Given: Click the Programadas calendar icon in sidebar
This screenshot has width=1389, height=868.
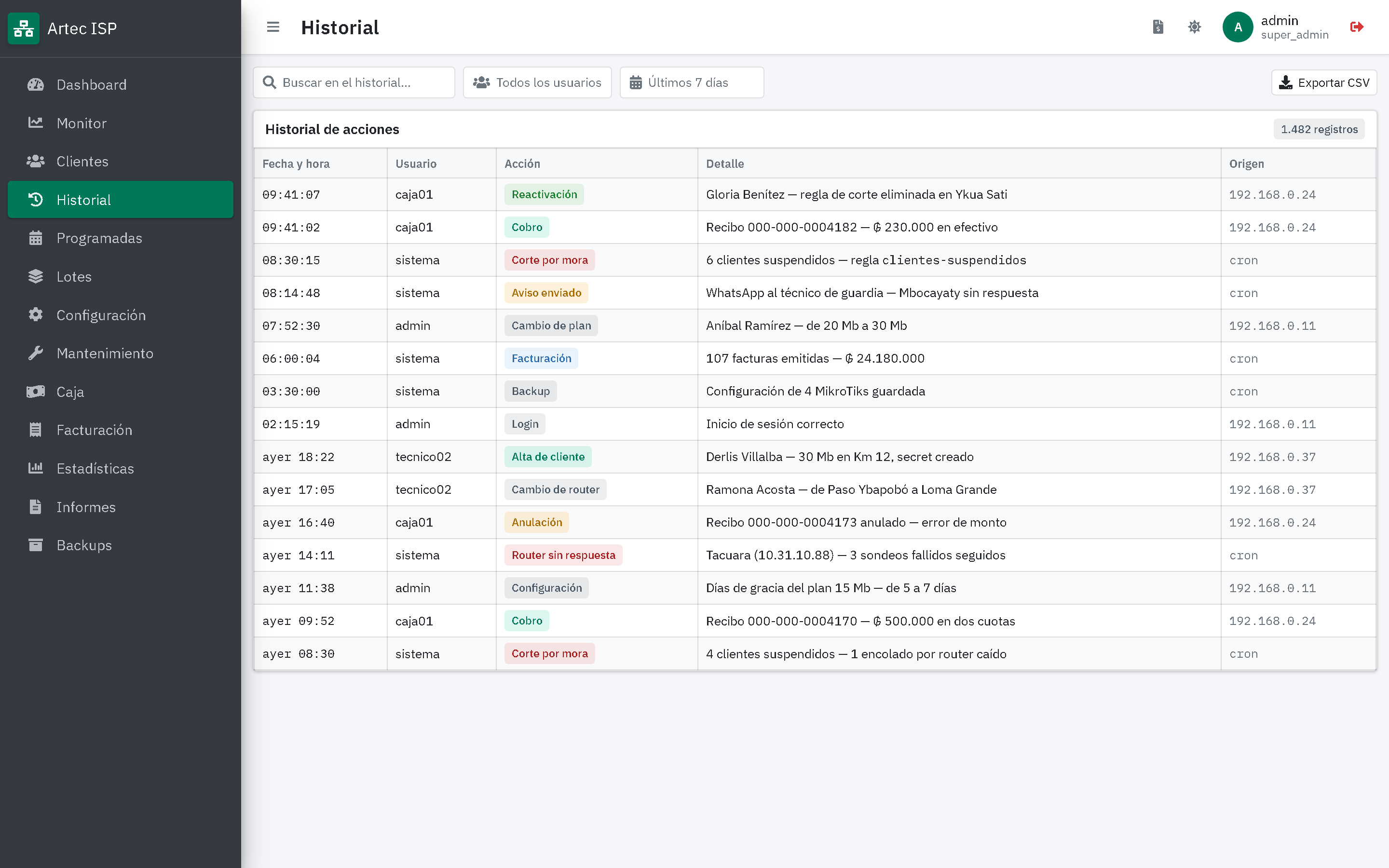Looking at the screenshot, I should [x=36, y=238].
